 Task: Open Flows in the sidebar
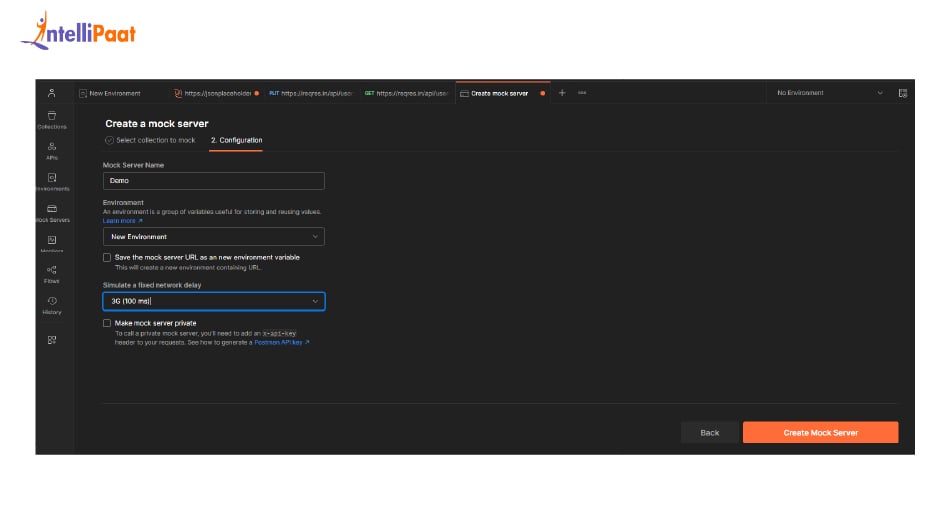coord(52,275)
